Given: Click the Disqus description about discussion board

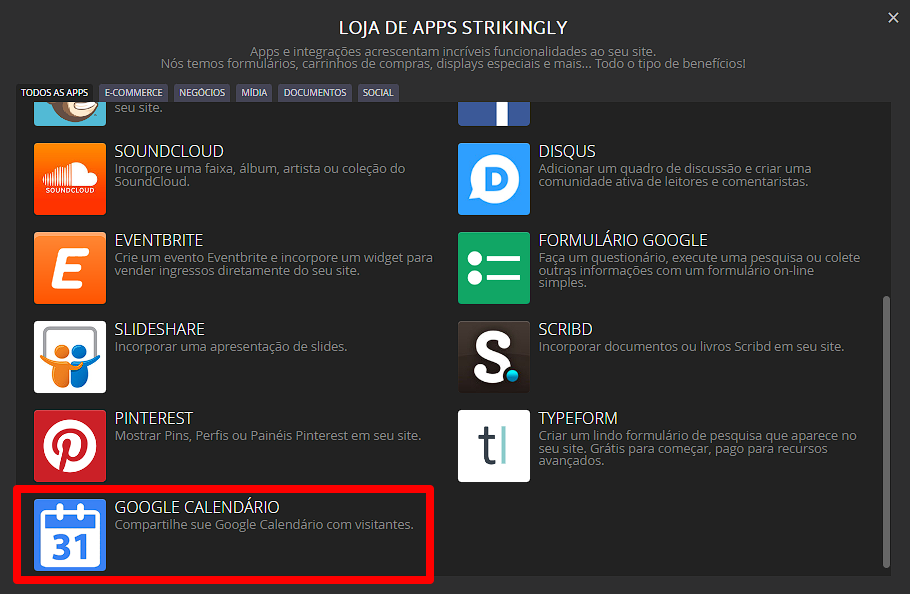Looking at the screenshot, I should coord(675,175).
